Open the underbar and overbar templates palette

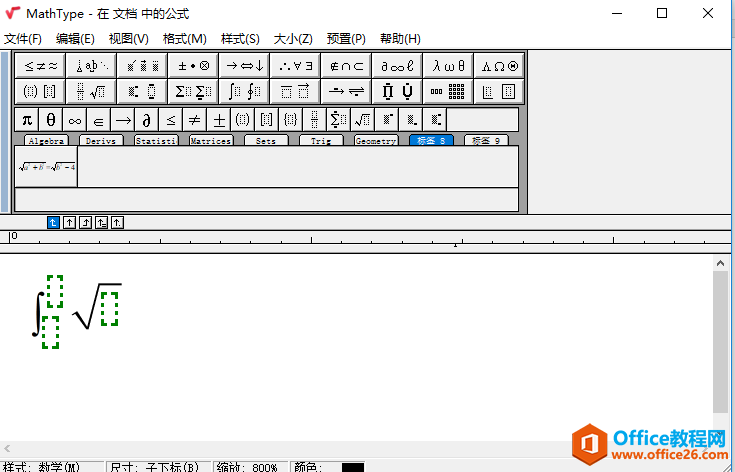295,91
